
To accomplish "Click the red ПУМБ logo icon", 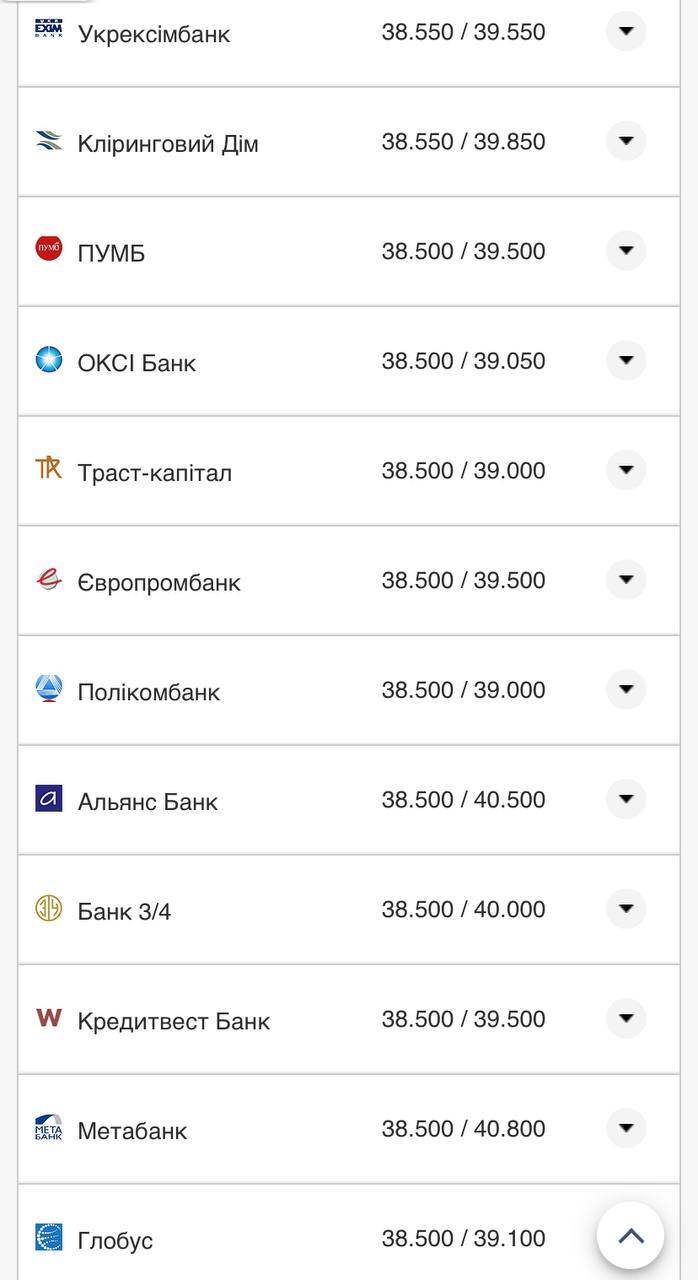I will [48, 249].
